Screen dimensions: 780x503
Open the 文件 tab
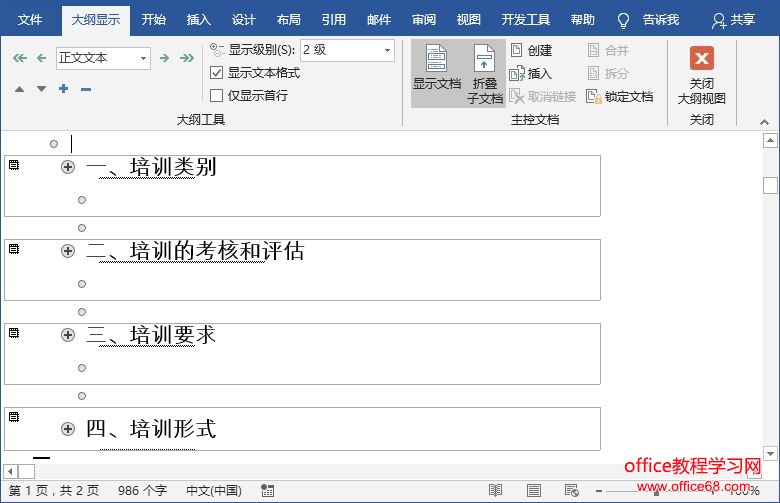pyautogui.click(x=30, y=20)
